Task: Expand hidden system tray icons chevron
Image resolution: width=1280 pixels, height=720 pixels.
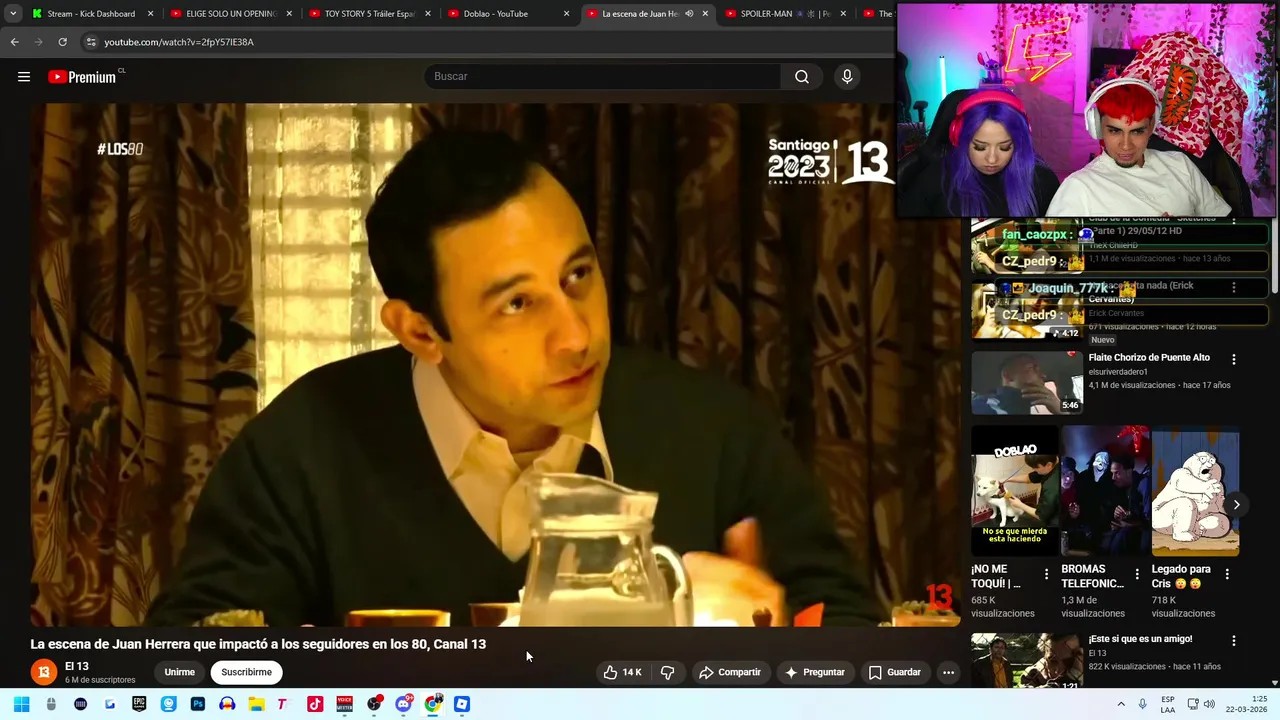Action: pos(1121,704)
